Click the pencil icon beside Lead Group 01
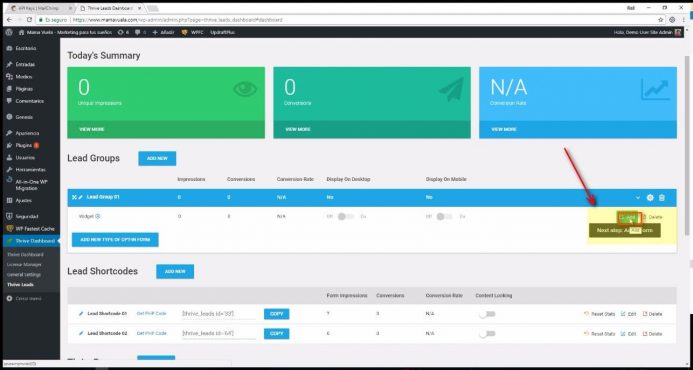This screenshot has height=370, width=693. pos(80,197)
